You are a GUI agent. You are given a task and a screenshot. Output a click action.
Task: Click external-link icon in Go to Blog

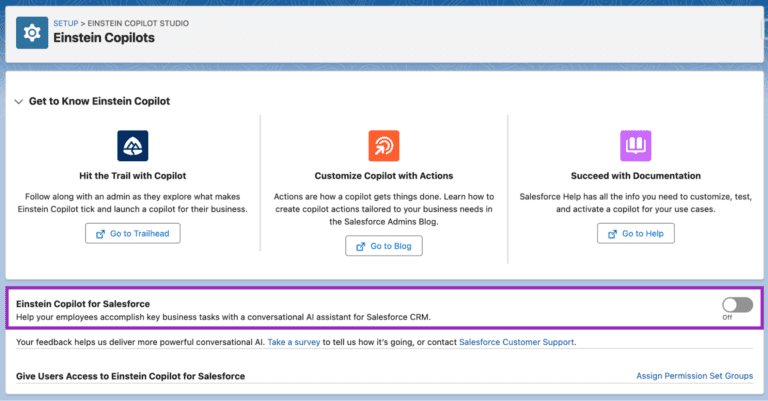[x=360, y=246]
